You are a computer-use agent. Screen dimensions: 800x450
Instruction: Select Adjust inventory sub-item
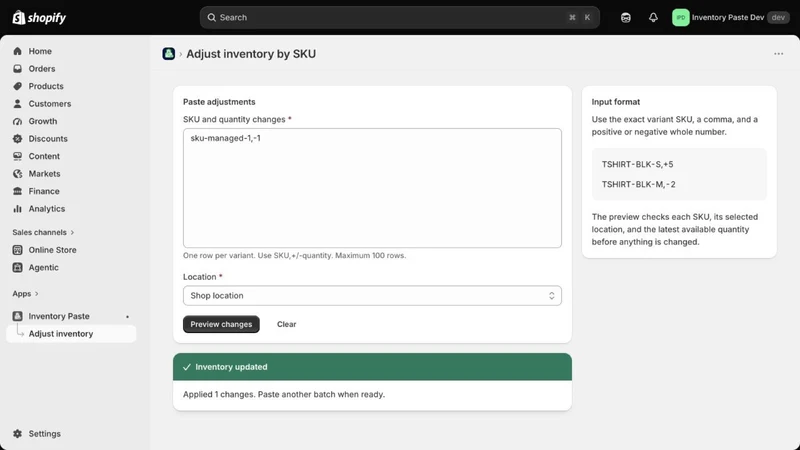point(71,334)
